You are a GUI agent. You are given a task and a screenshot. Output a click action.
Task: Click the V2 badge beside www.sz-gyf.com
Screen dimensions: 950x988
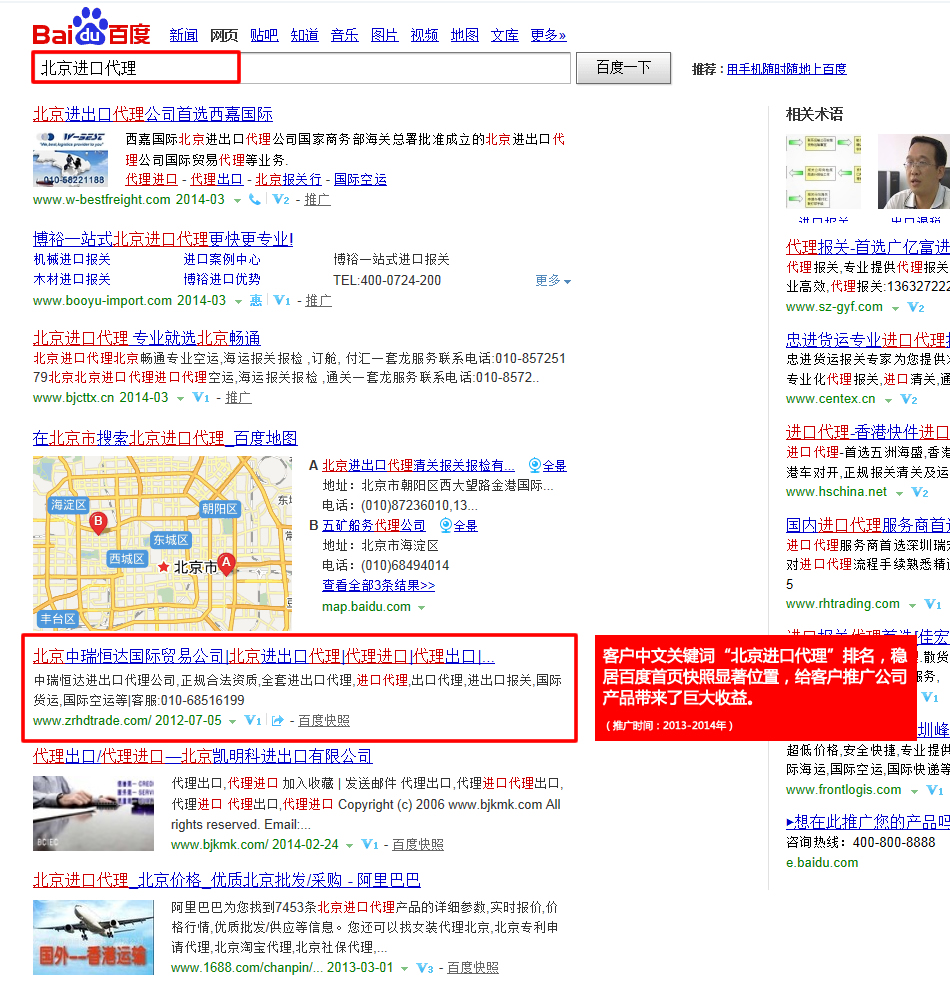[915, 307]
